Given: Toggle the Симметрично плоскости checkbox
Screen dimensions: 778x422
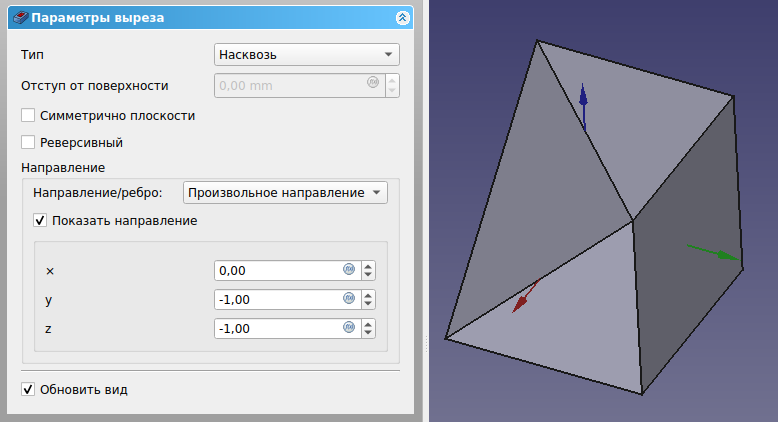Looking at the screenshot, I should coord(28,116).
